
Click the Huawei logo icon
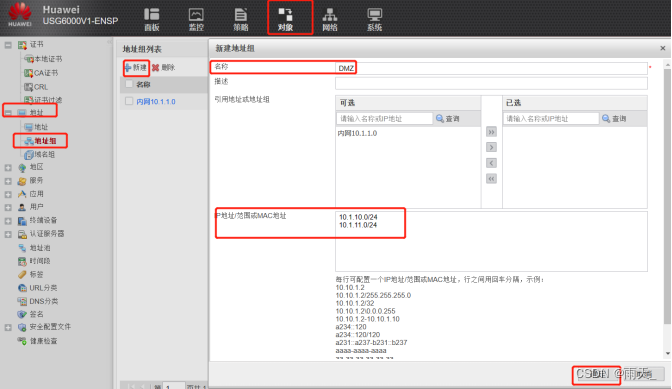coord(20,15)
